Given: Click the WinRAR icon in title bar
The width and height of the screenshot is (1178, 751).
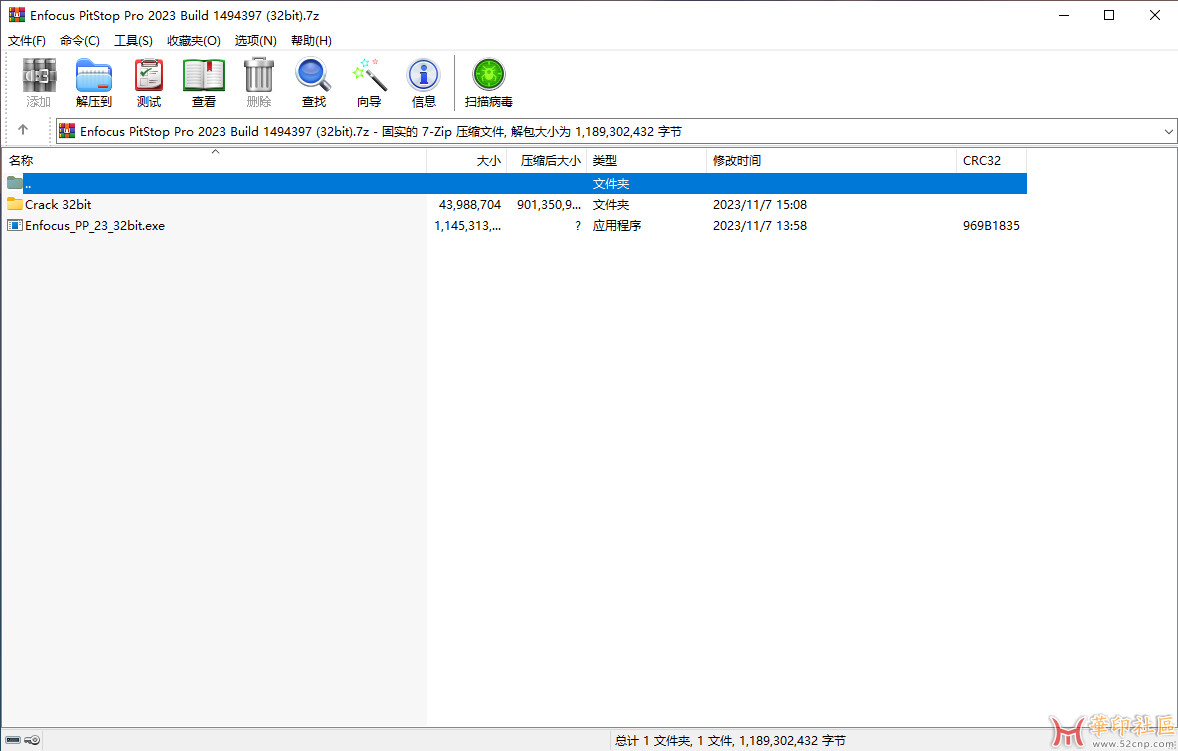Looking at the screenshot, I should 16,15.
